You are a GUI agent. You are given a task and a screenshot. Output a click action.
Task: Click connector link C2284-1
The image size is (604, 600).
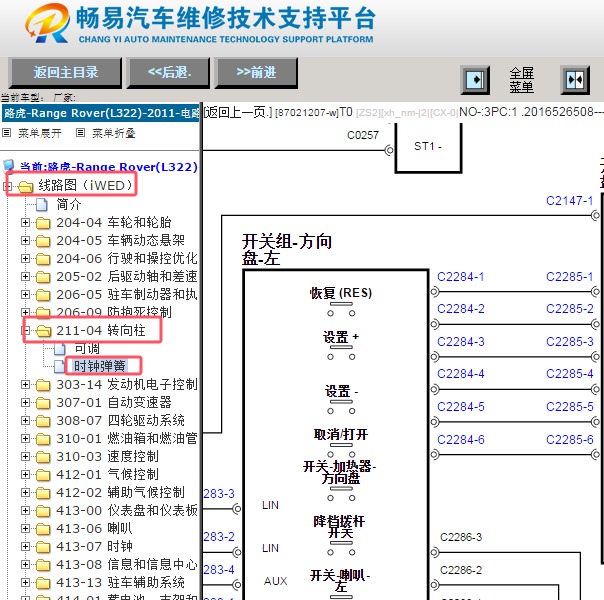click(461, 277)
